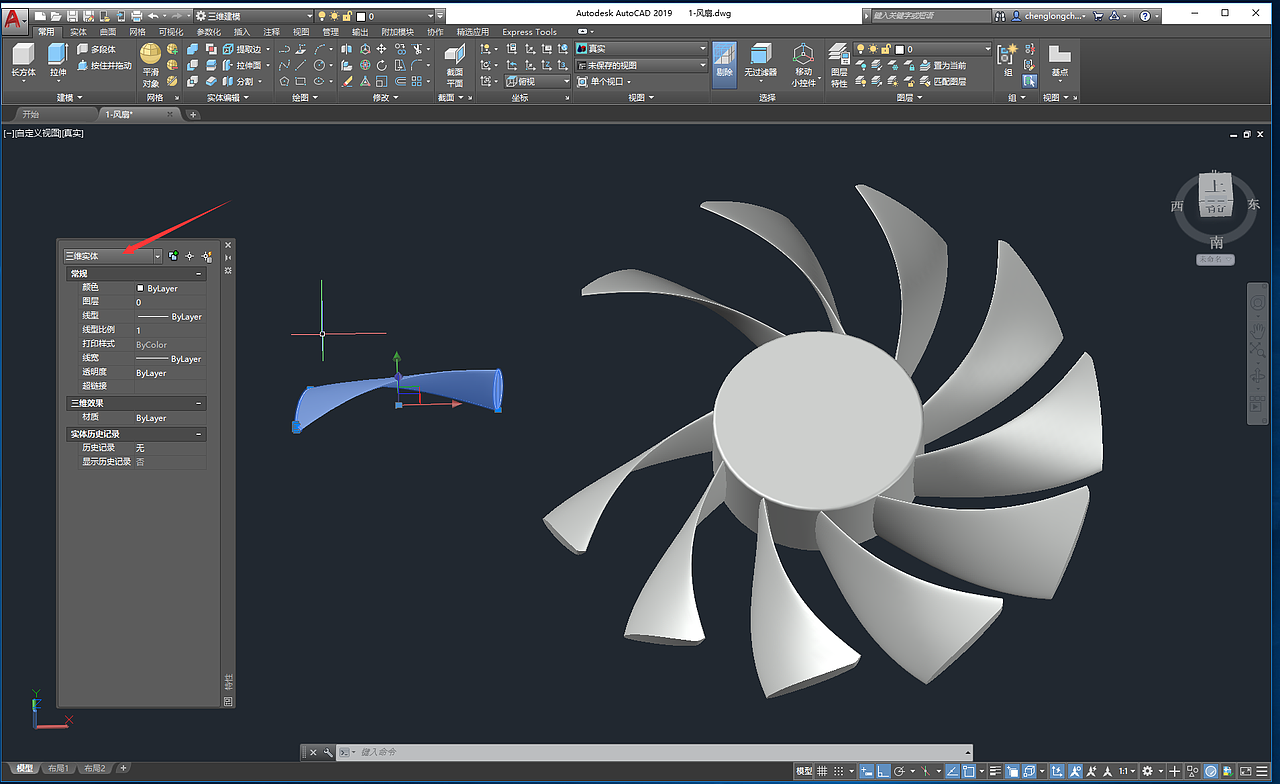Select the 长方体 box modeling tool
Image resolution: width=1280 pixels, height=784 pixels.
click(22, 61)
